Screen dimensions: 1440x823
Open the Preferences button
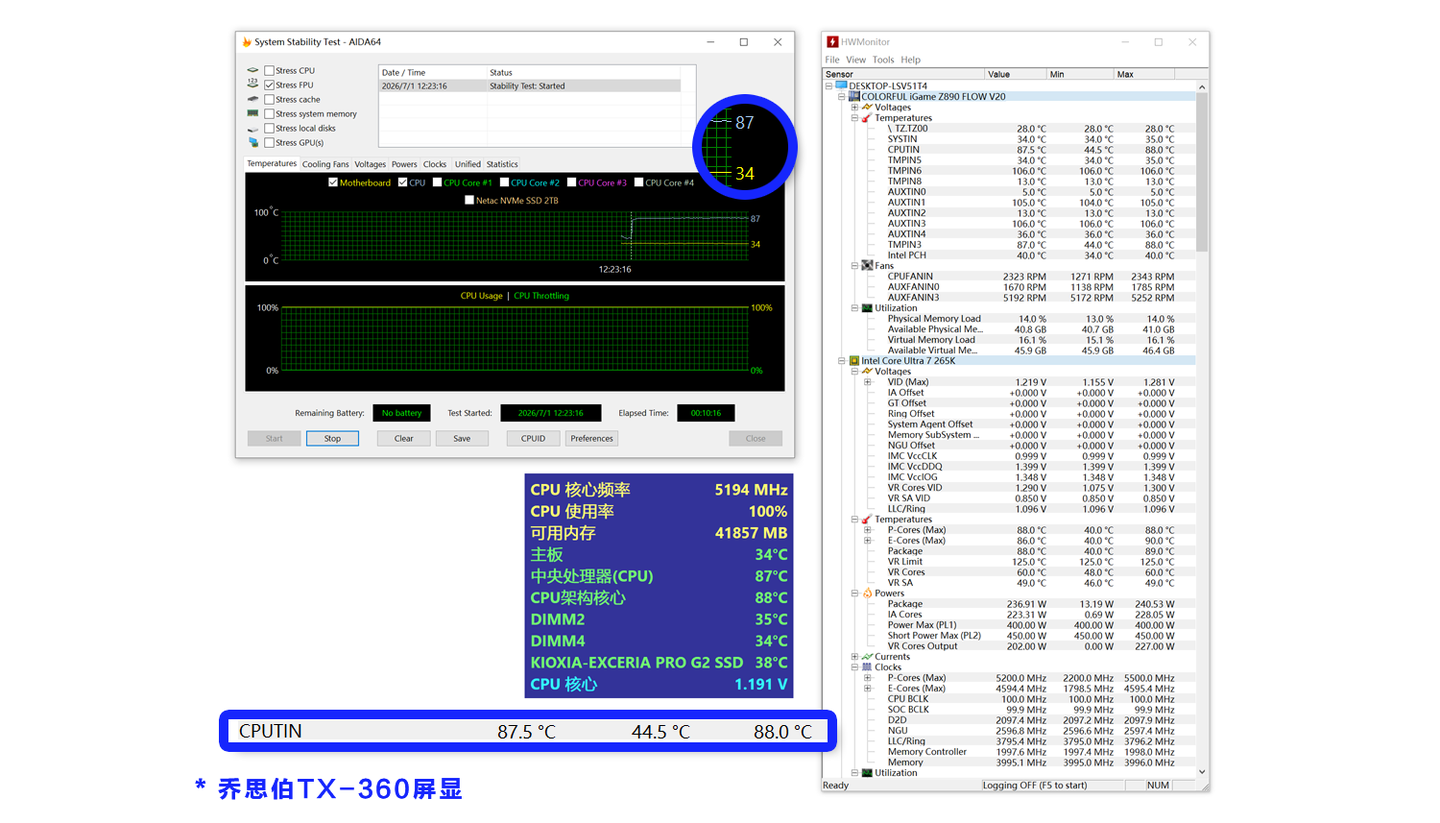point(592,439)
